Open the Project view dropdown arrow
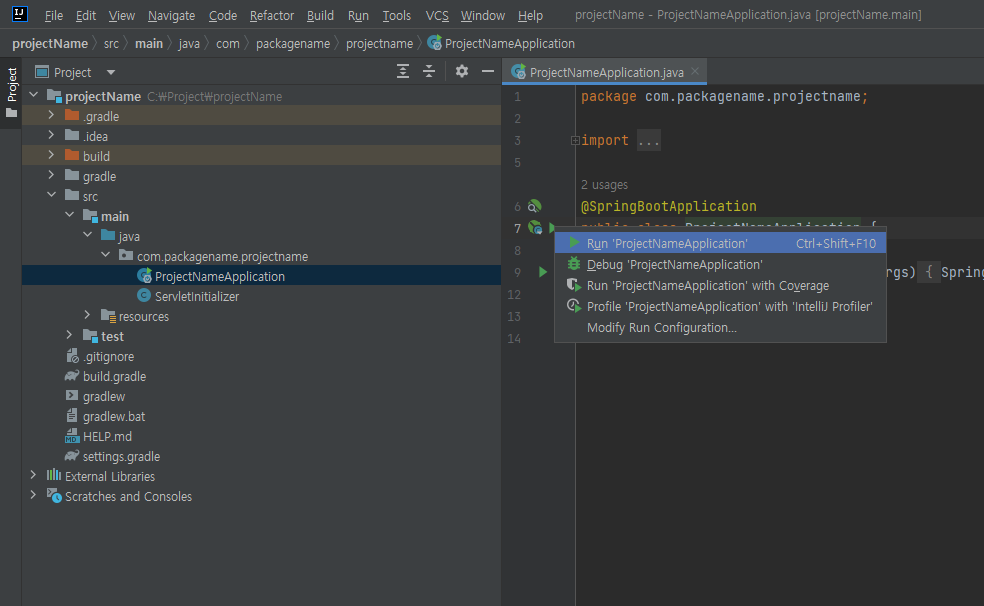Image resolution: width=984 pixels, height=606 pixels. [111, 72]
